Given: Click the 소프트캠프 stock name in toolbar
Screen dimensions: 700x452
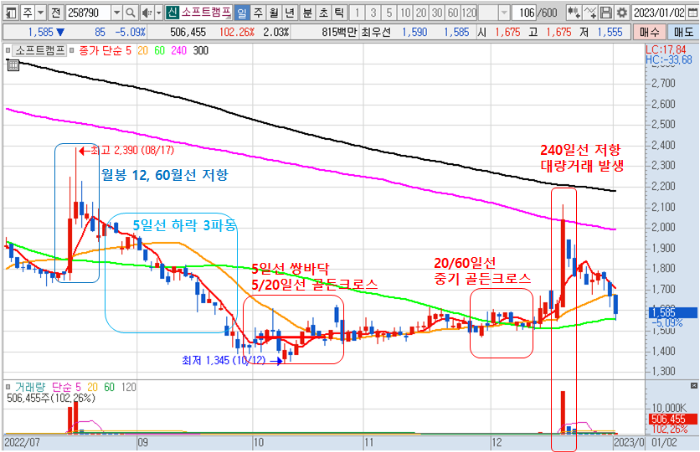Looking at the screenshot, I should [205, 12].
